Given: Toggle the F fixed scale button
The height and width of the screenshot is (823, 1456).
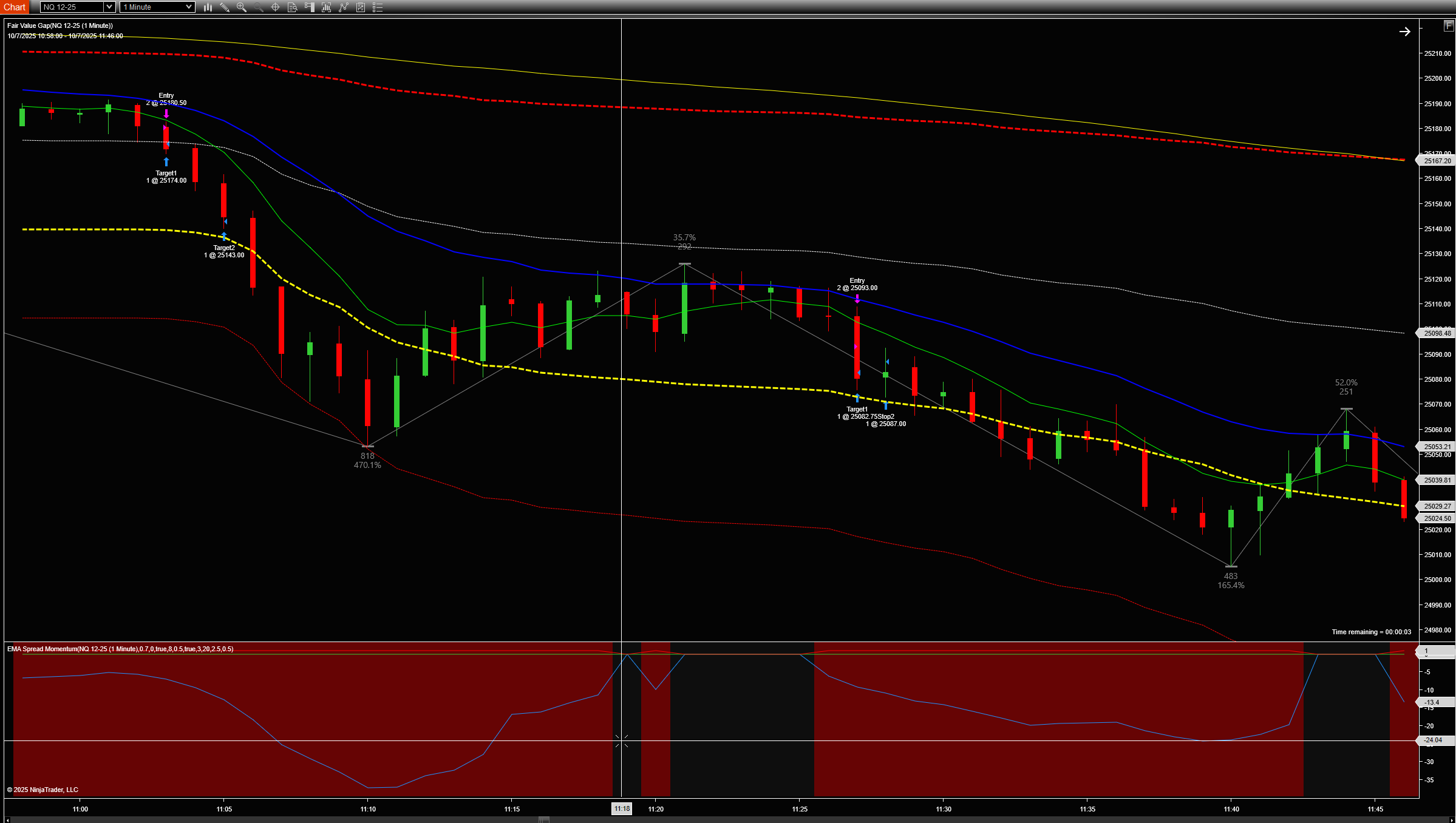Looking at the screenshot, I should pos(1449,26).
